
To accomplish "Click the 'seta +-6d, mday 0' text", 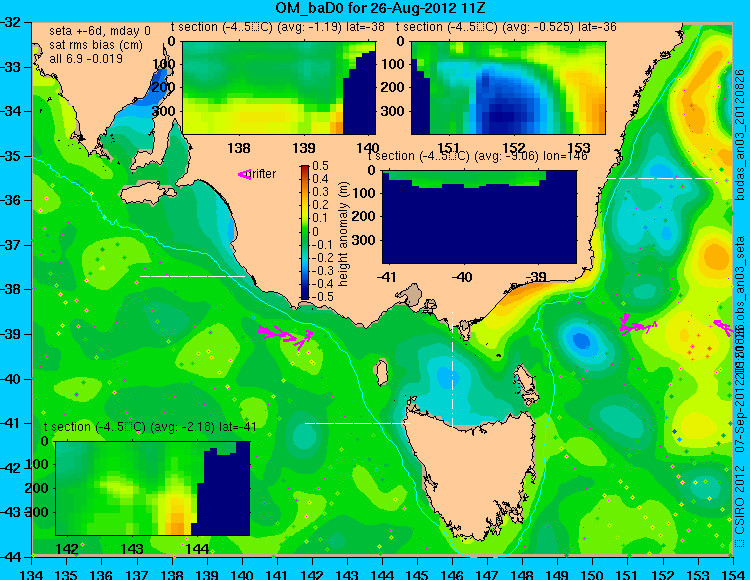I will [100, 31].
